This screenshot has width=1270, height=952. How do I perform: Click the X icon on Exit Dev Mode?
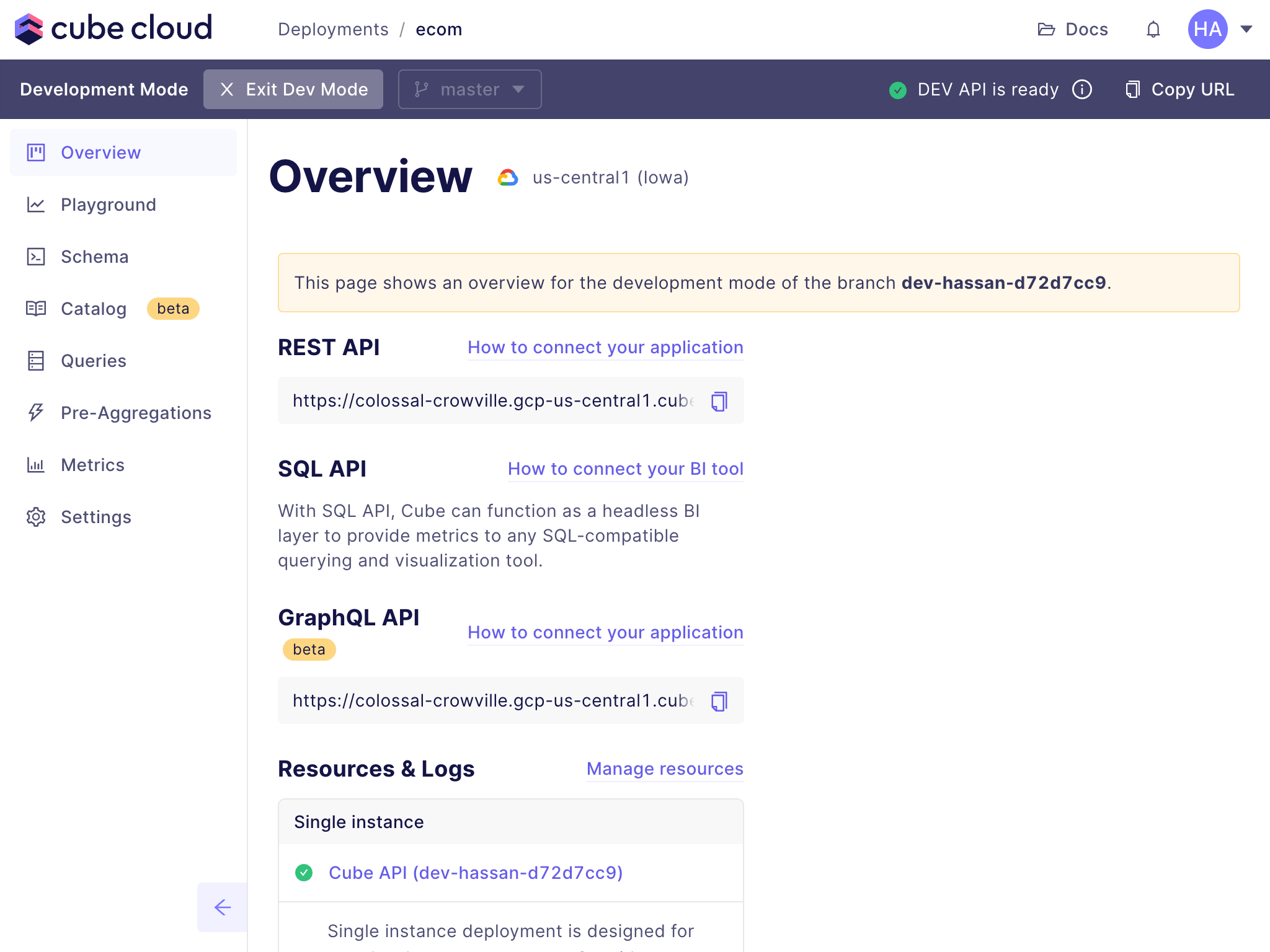click(227, 89)
